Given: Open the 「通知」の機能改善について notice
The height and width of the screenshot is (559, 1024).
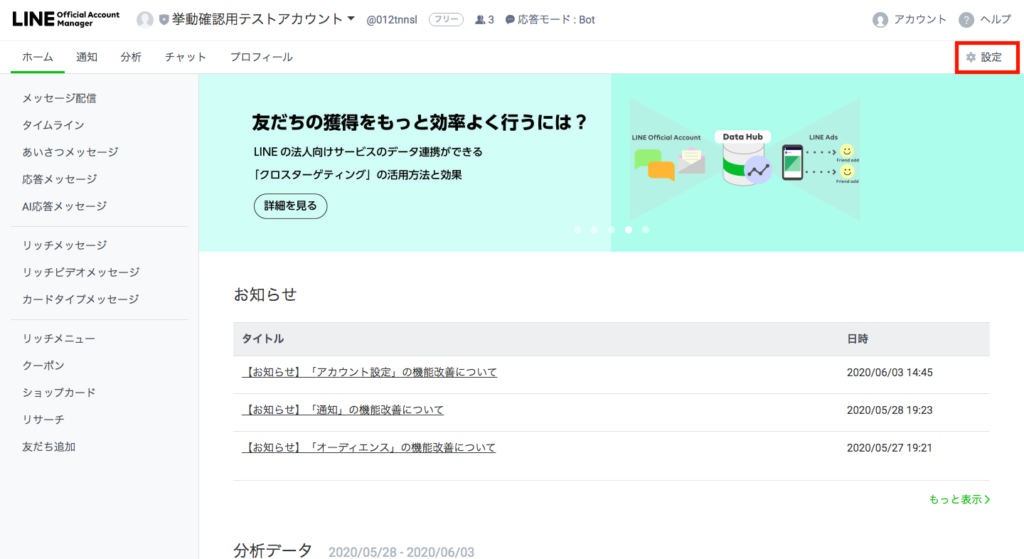Looking at the screenshot, I should click(343, 410).
